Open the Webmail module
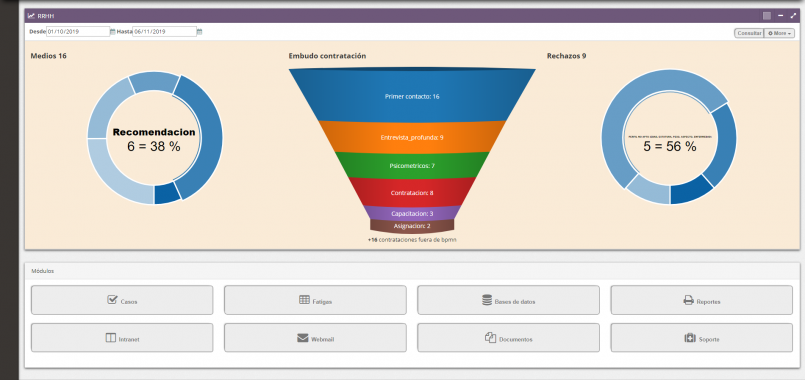The image size is (805, 380). [315, 338]
